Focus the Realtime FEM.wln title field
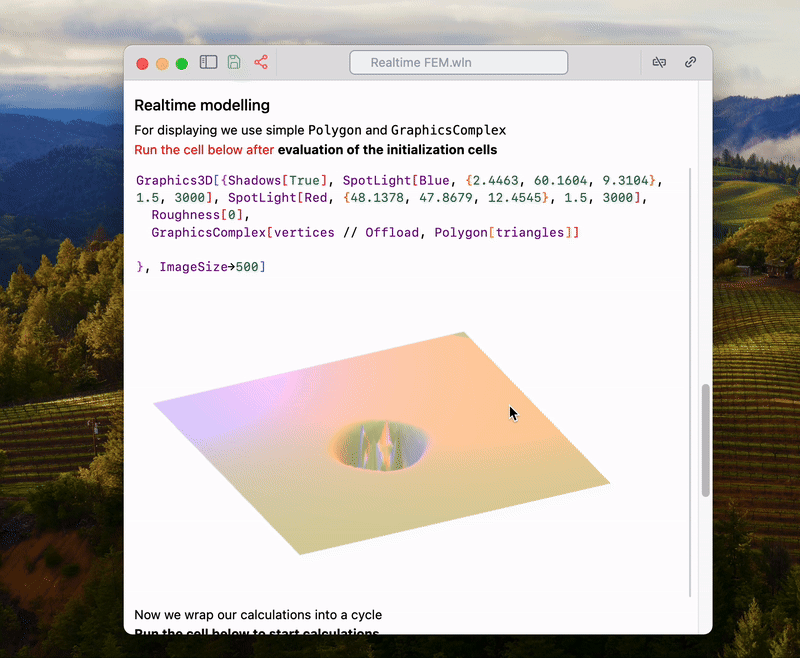 click(458, 62)
